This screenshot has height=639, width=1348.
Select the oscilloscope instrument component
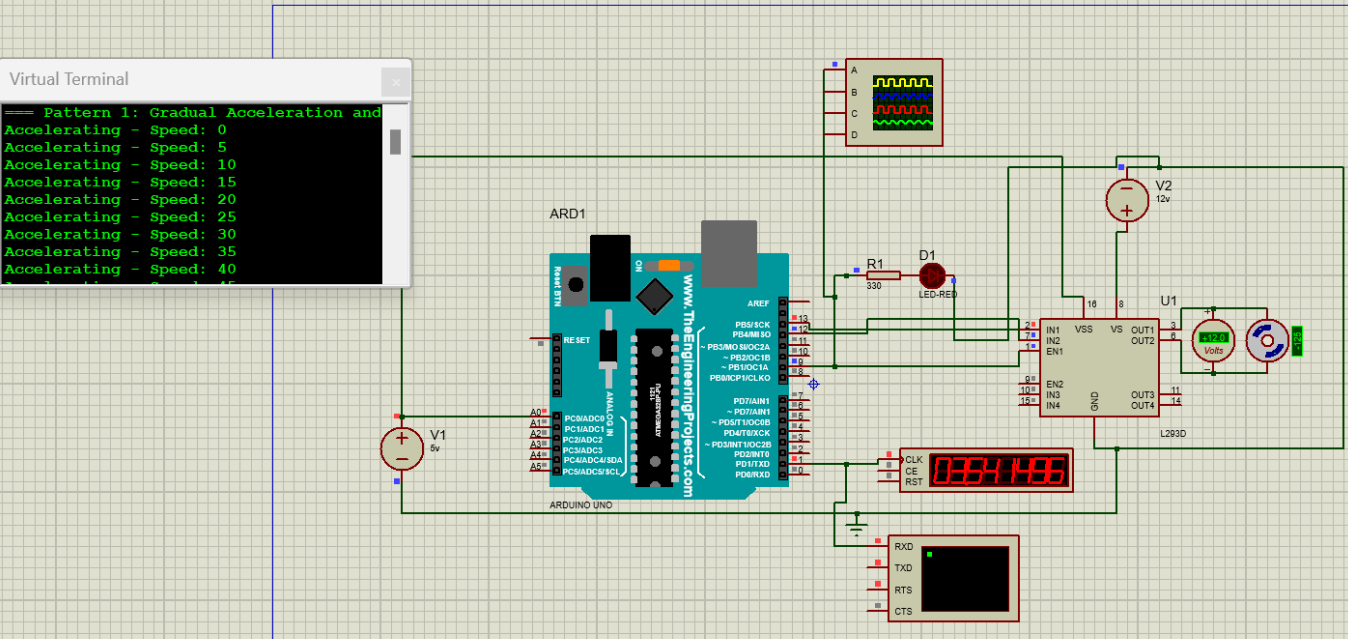click(x=895, y=101)
